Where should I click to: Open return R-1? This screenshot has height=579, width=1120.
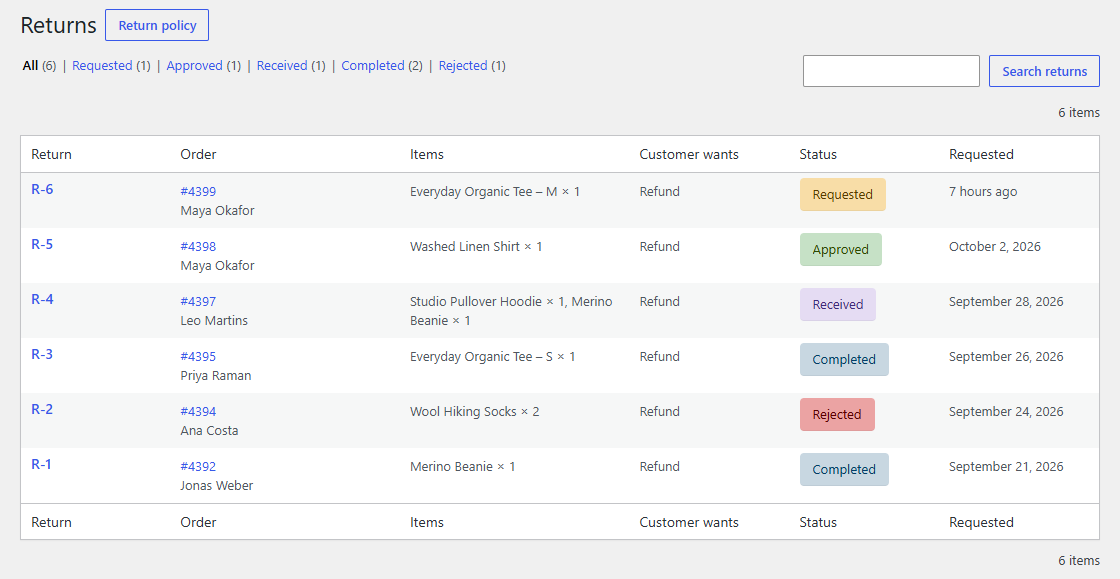41,464
